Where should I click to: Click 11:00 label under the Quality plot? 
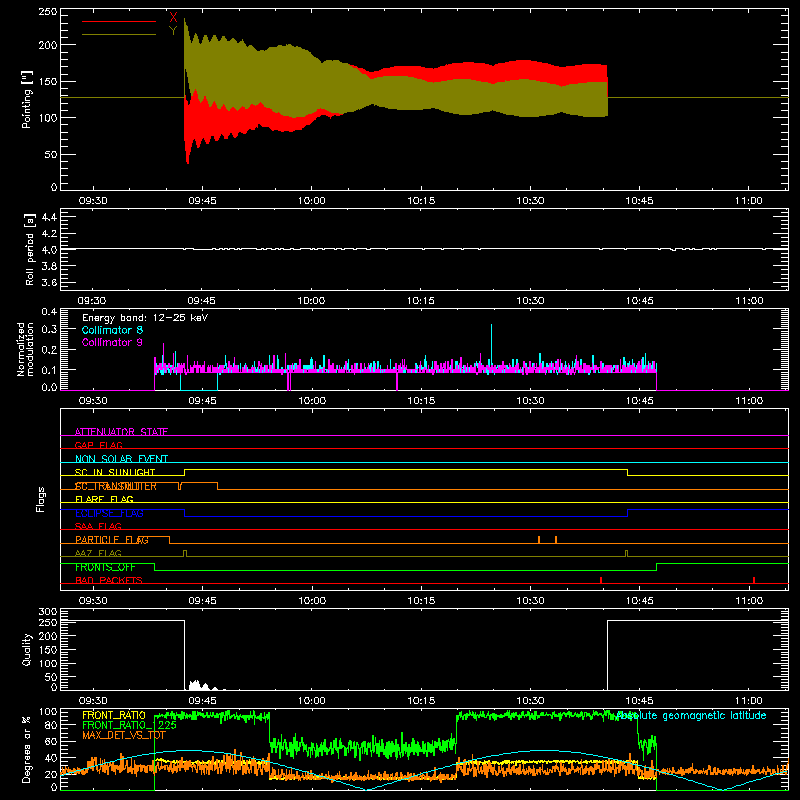coord(749,701)
